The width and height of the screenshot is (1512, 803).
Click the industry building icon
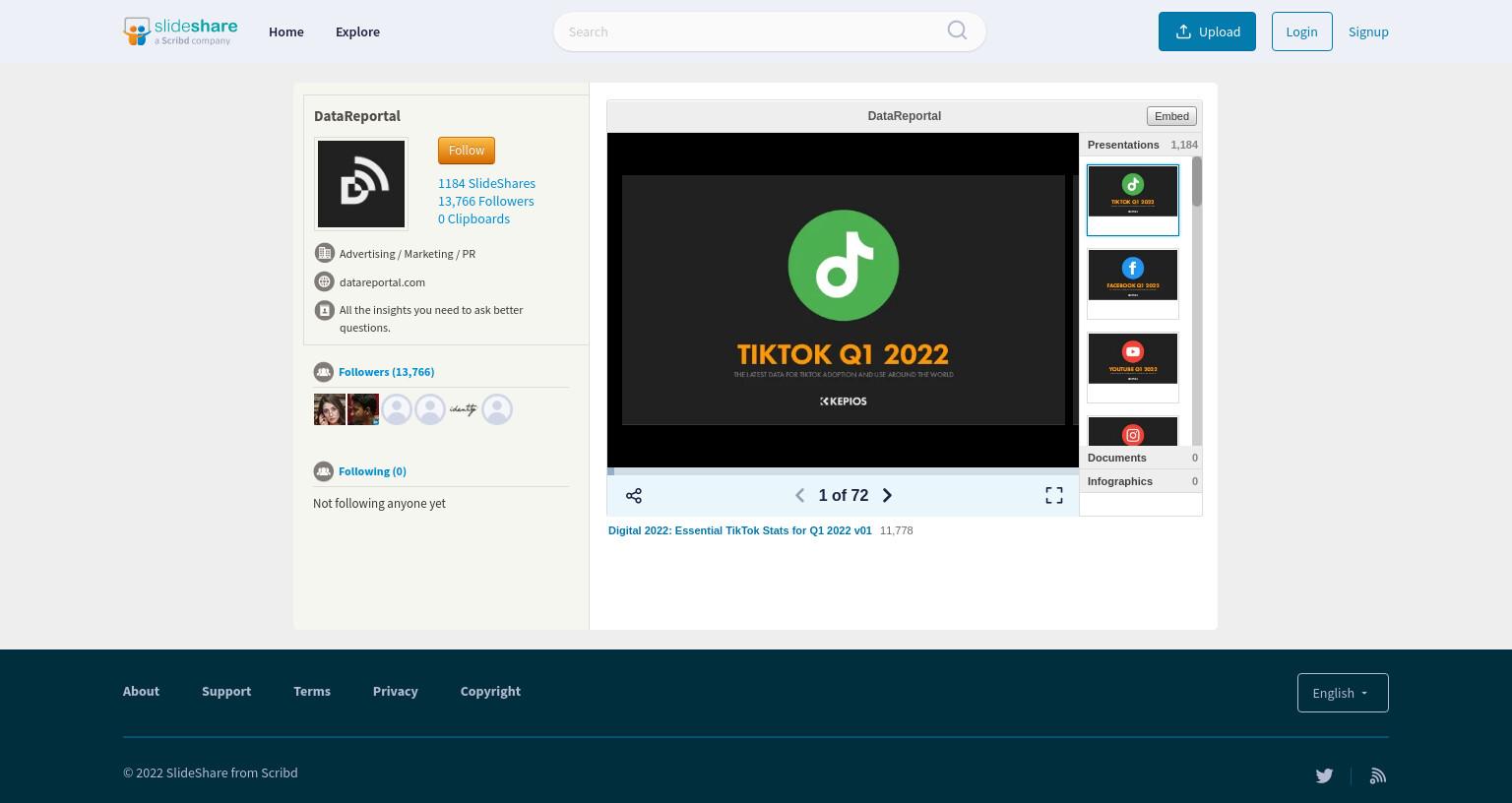coord(324,253)
